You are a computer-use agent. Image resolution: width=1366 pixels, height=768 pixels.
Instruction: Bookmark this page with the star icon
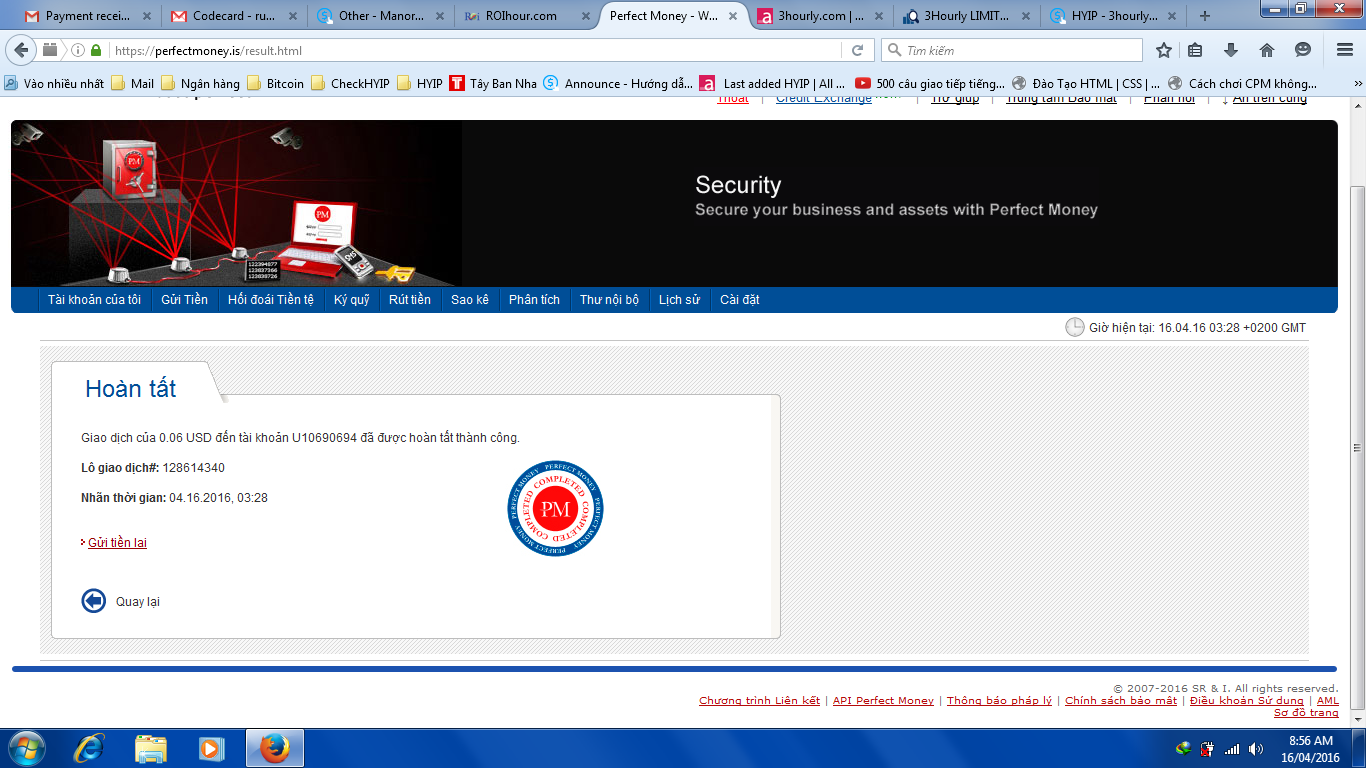coord(1164,50)
